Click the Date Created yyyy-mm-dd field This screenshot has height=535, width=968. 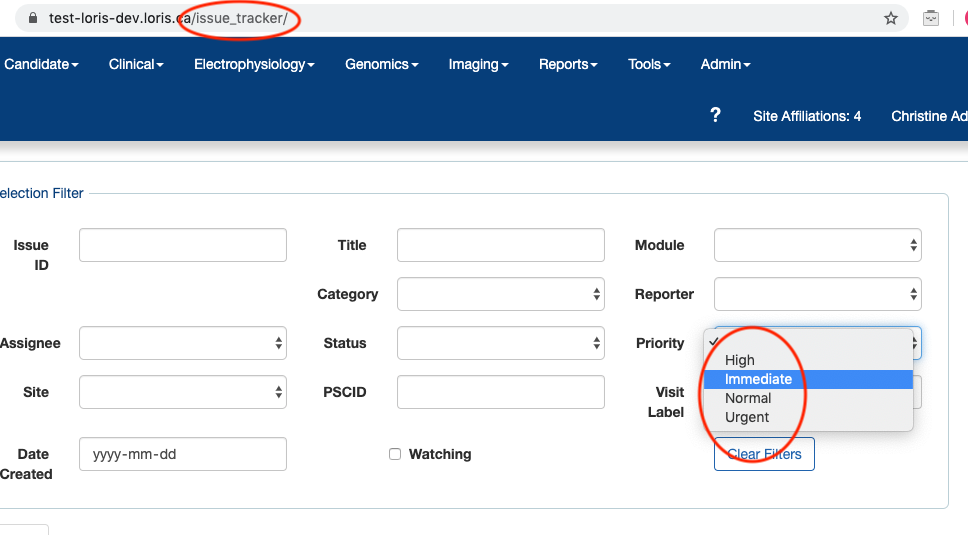[x=183, y=454]
